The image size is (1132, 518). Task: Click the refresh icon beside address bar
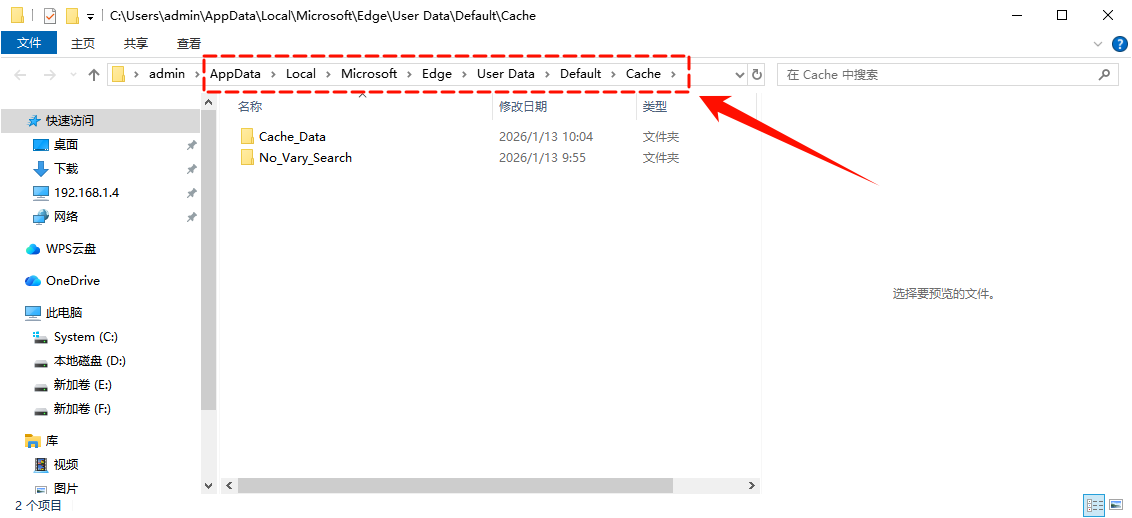[757, 74]
